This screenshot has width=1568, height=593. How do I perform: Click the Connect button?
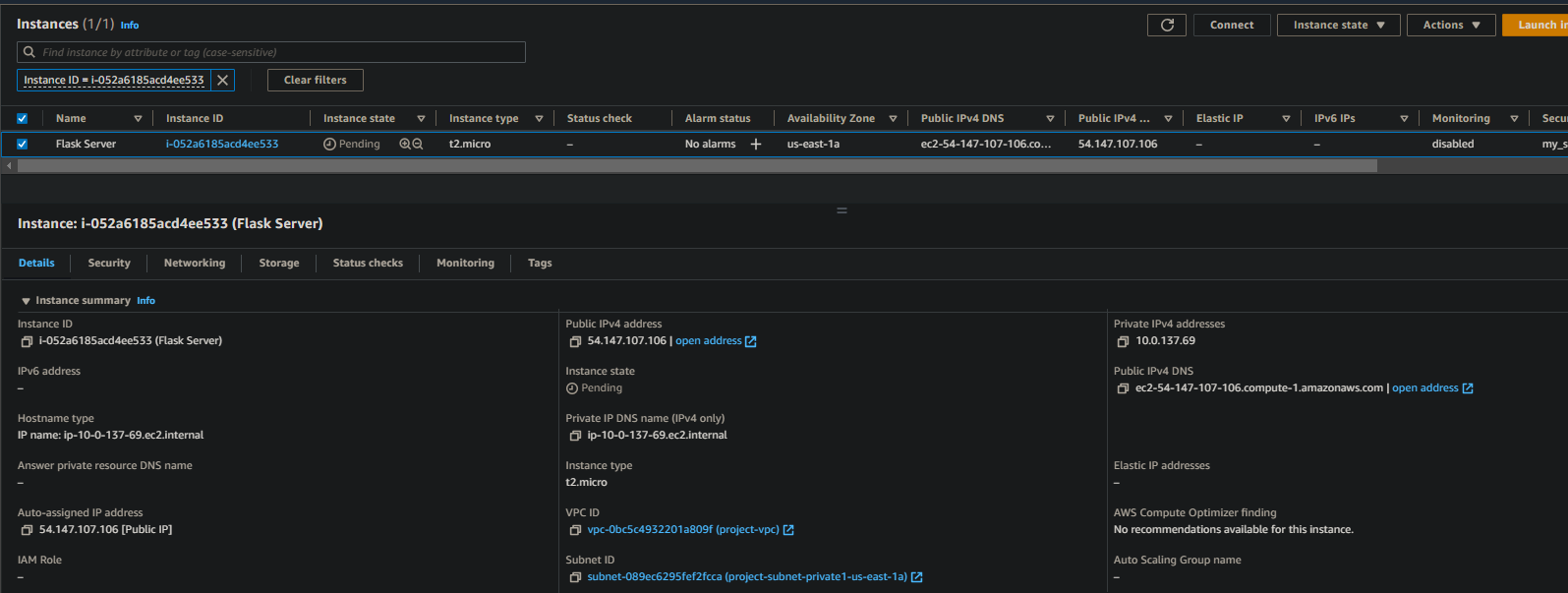(1232, 26)
